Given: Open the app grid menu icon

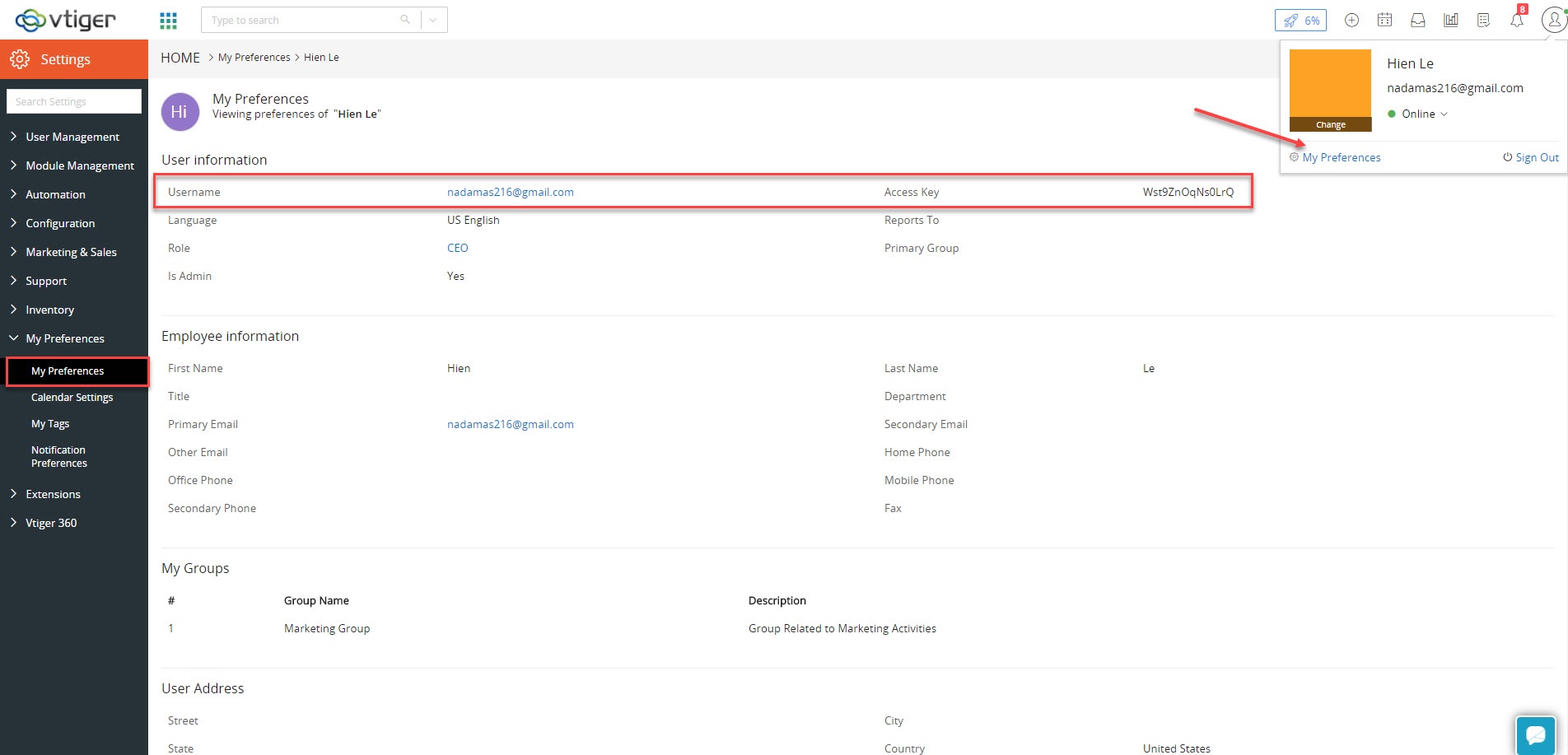Looking at the screenshot, I should pyautogui.click(x=168, y=20).
